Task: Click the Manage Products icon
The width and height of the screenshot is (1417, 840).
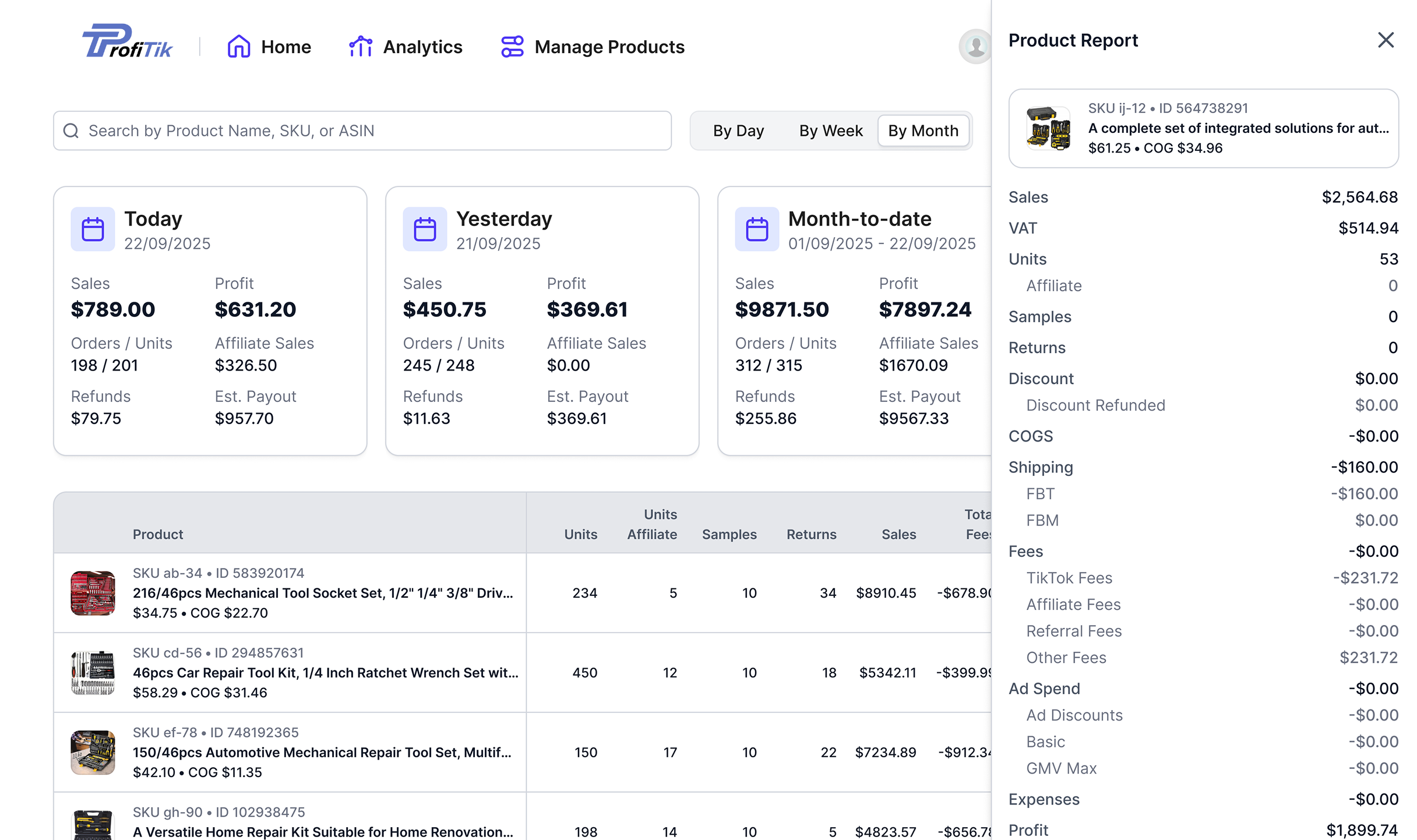Action: click(x=512, y=47)
